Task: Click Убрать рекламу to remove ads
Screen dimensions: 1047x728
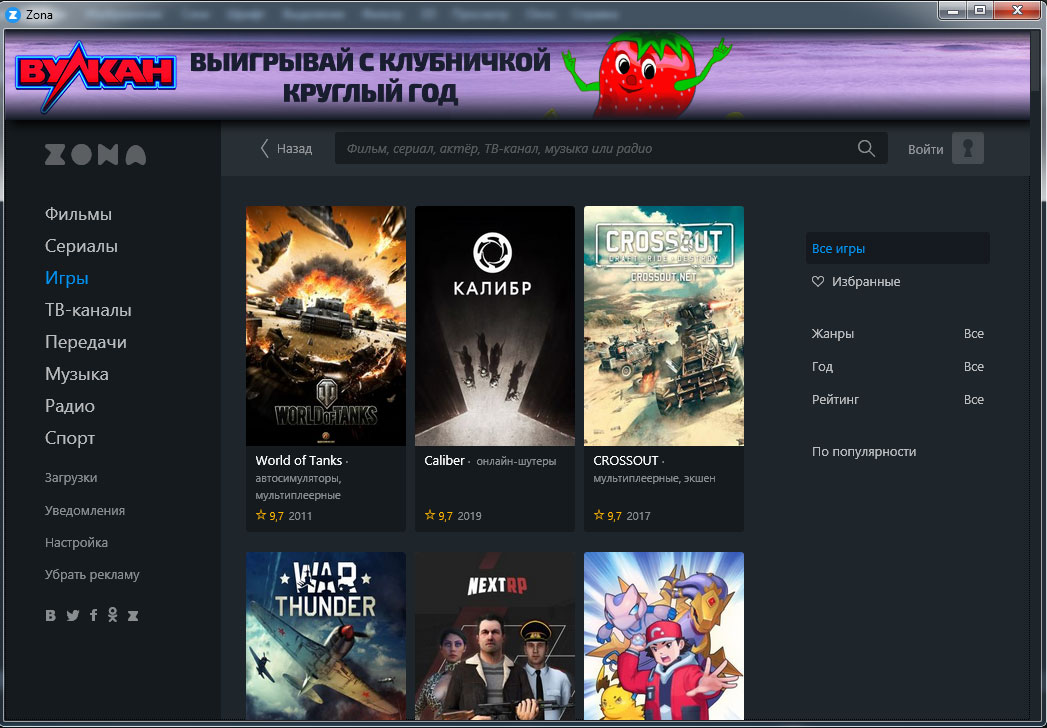Action: [x=92, y=574]
